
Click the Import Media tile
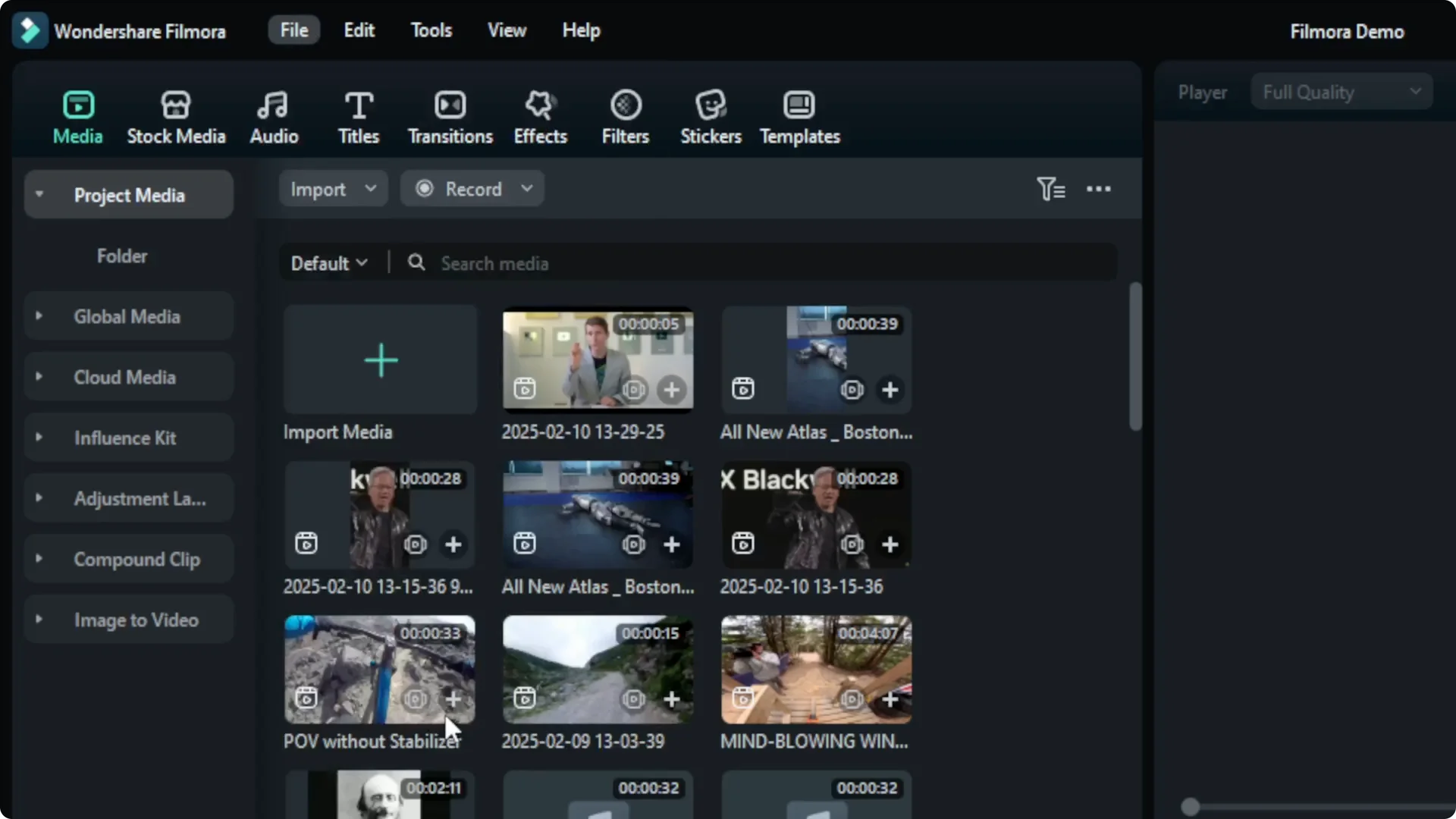coord(380,360)
